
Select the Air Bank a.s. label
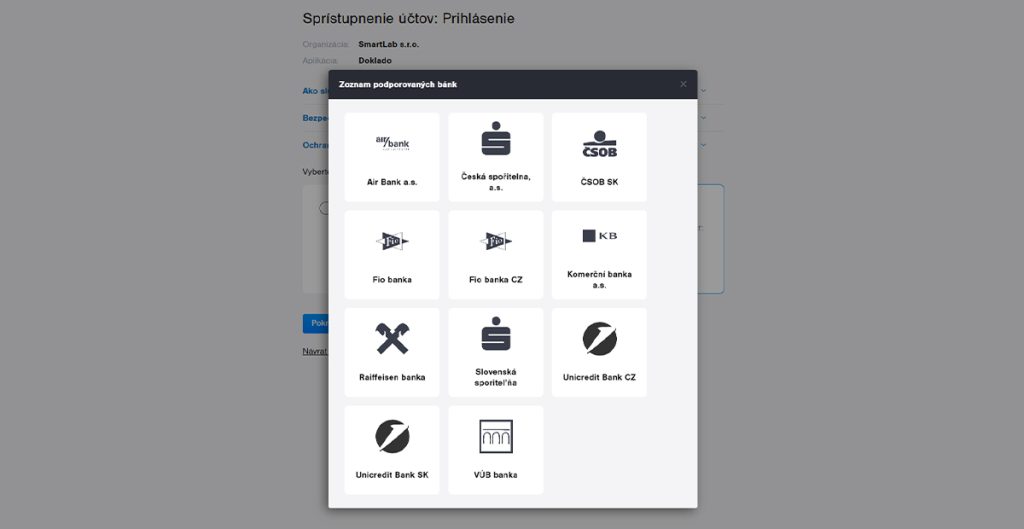(392, 182)
